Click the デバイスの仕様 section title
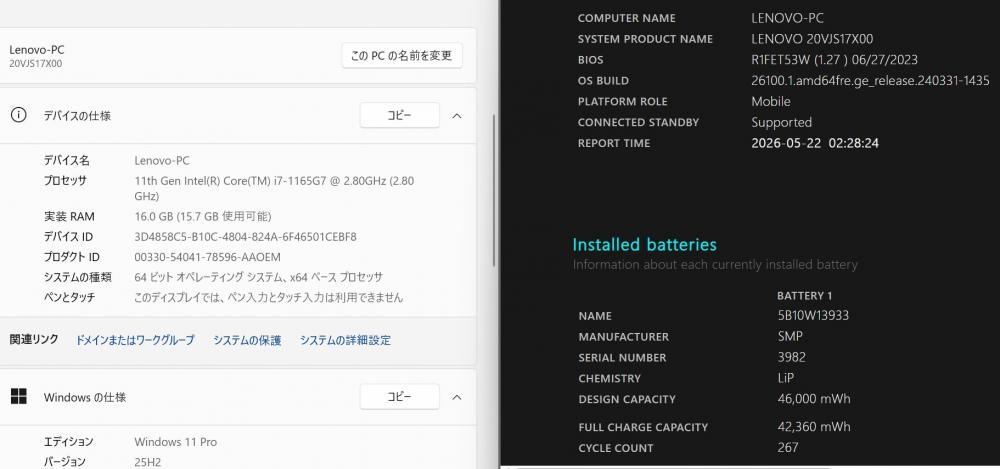Viewport: 1000px width, 469px height. tap(77, 116)
